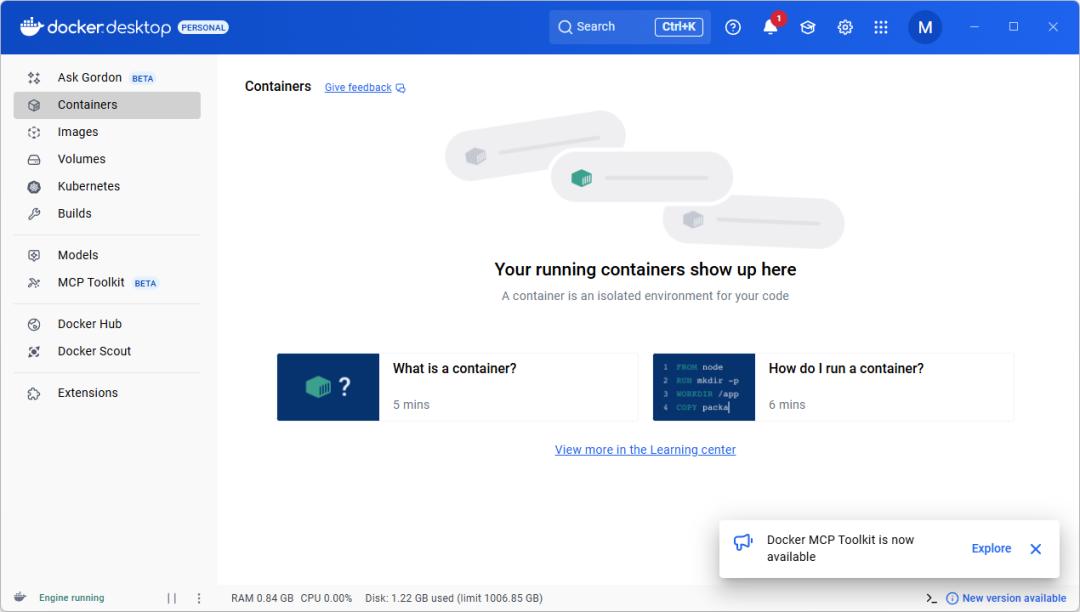Click the PERSONAL plan badge

(203, 28)
